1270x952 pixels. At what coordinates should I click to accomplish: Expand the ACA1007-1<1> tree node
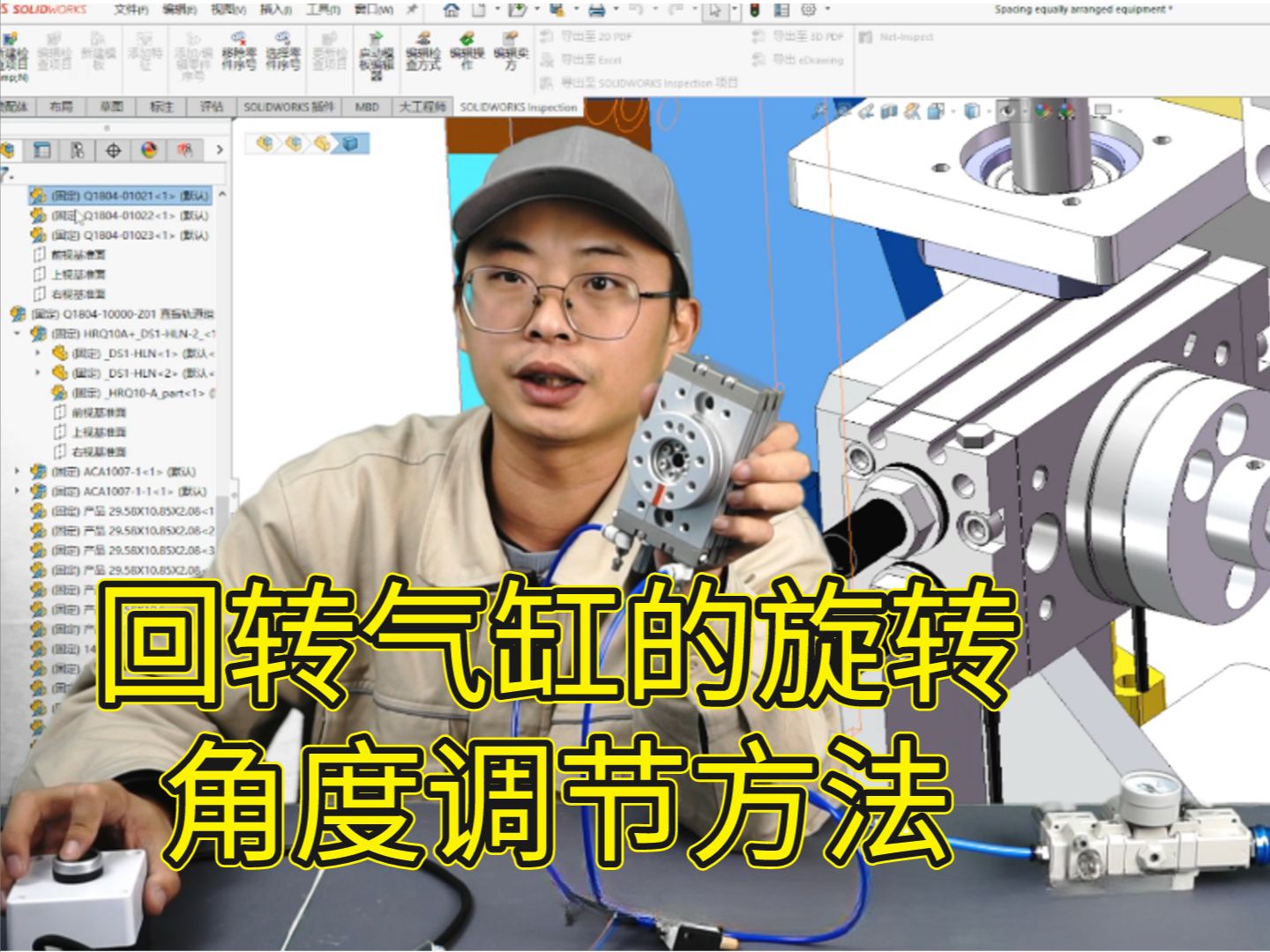pyautogui.click(x=17, y=472)
